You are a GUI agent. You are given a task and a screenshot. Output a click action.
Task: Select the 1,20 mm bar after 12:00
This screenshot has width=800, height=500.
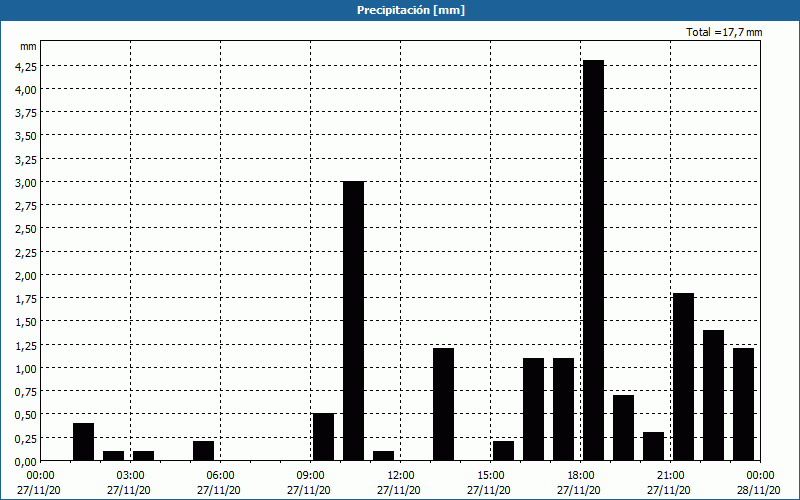443,405
